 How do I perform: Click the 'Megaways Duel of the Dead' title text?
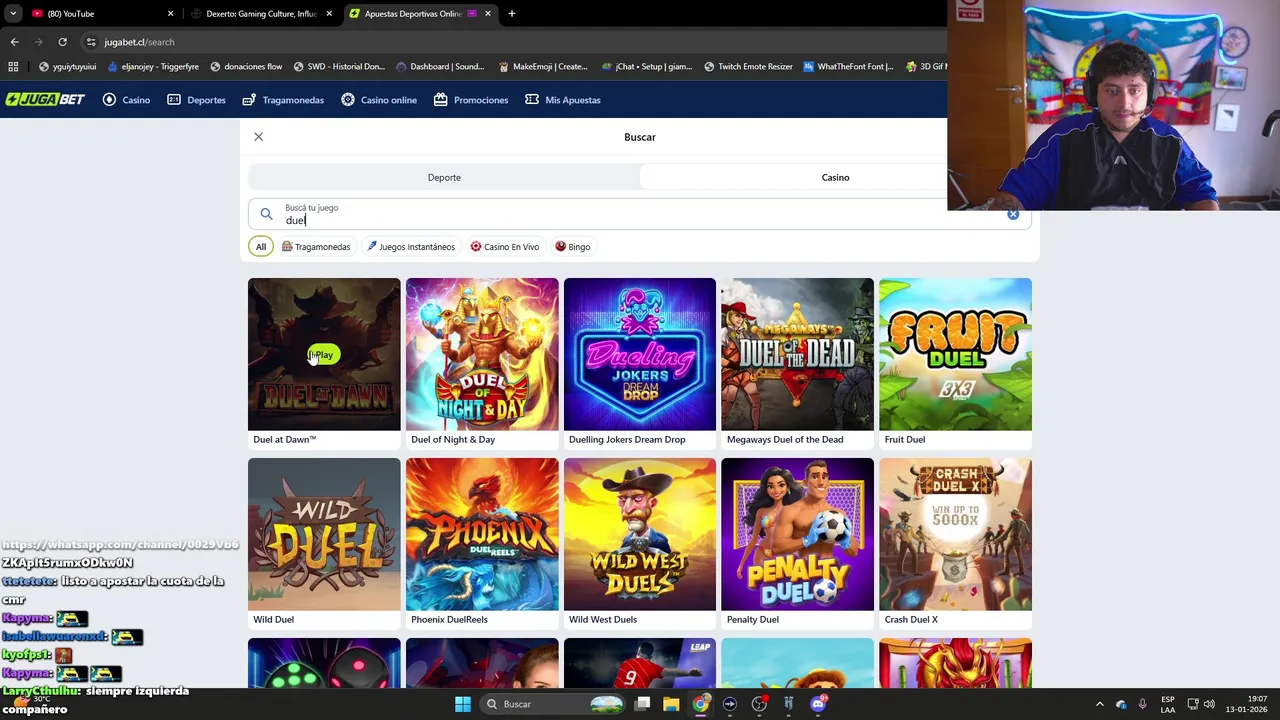785,440
